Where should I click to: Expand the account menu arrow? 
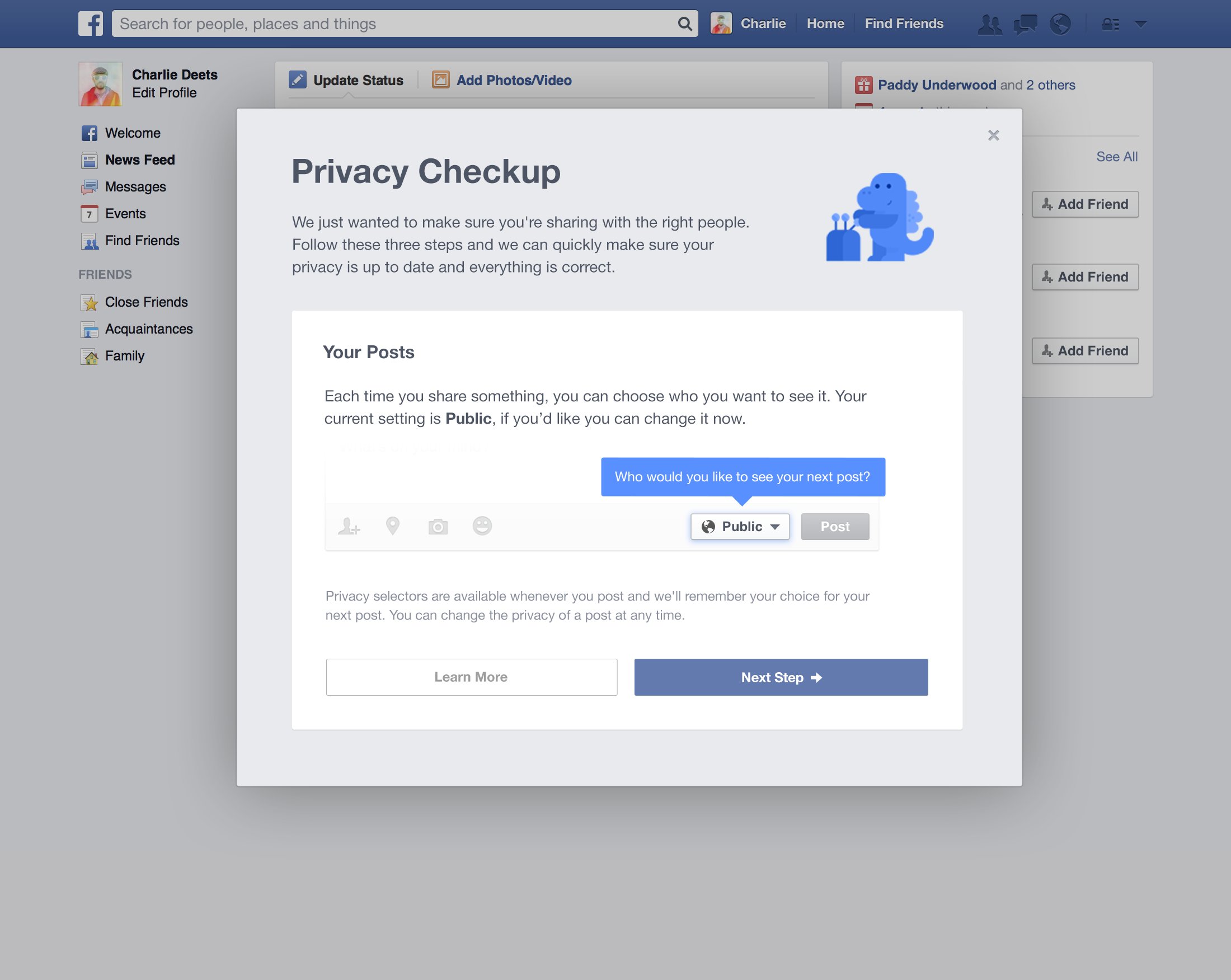[1141, 25]
